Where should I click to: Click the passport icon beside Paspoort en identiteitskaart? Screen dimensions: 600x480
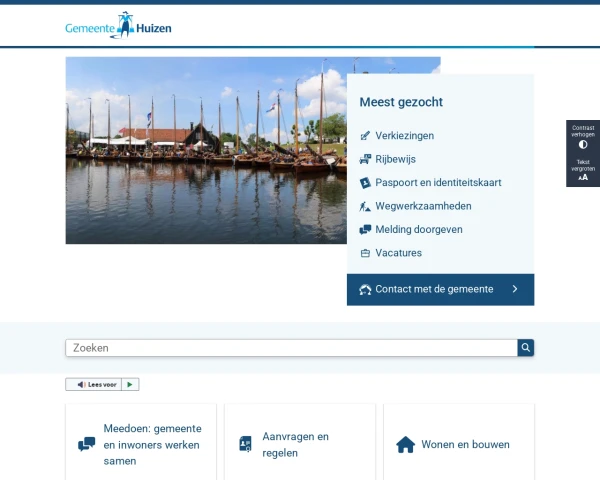tap(365, 183)
